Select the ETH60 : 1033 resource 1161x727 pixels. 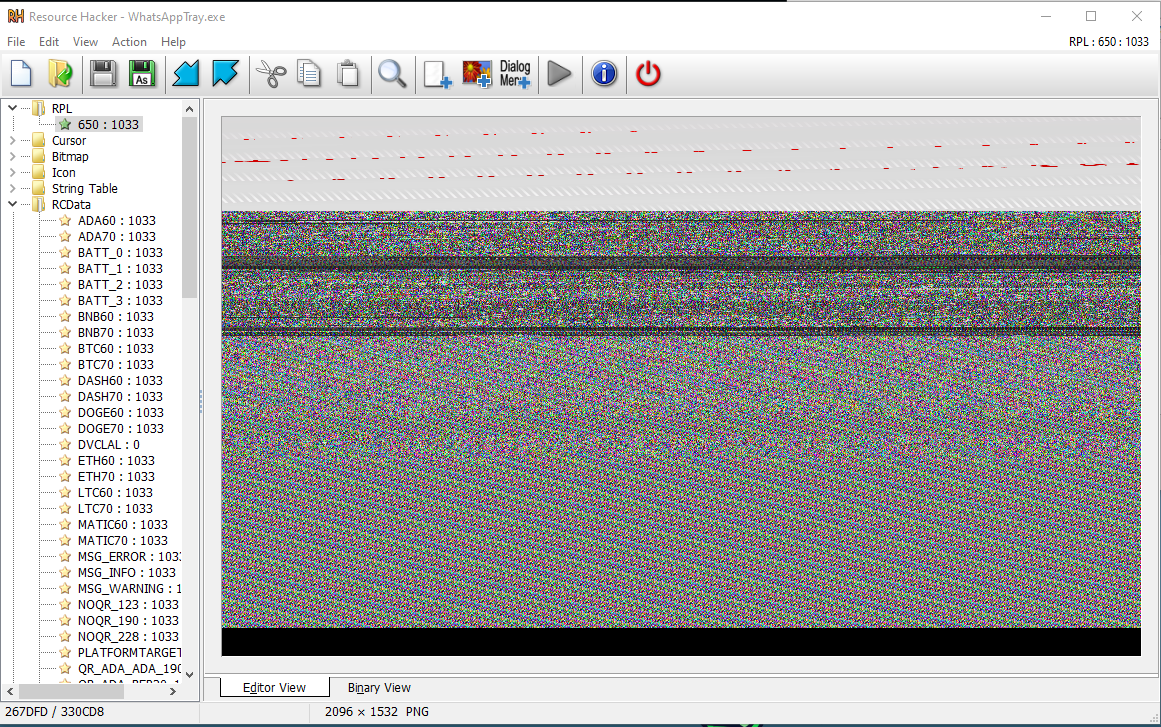[x=116, y=460]
